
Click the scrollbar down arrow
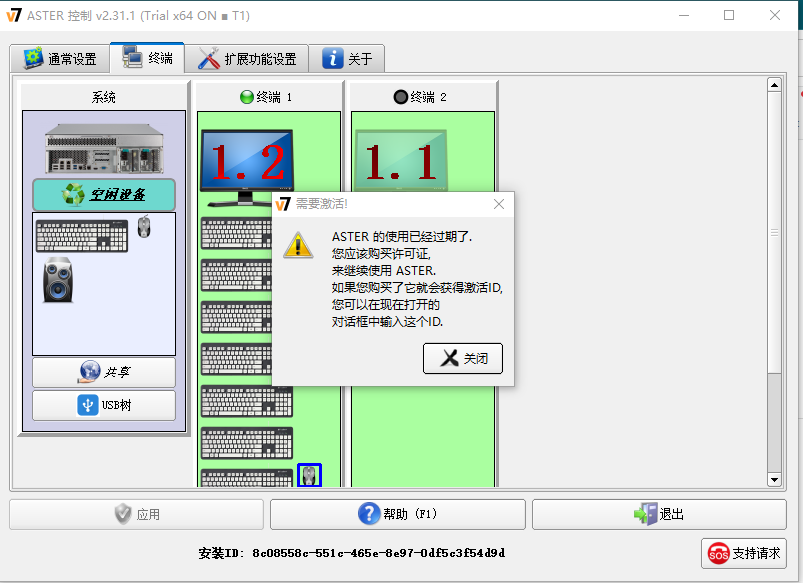click(x=774, y=480)
